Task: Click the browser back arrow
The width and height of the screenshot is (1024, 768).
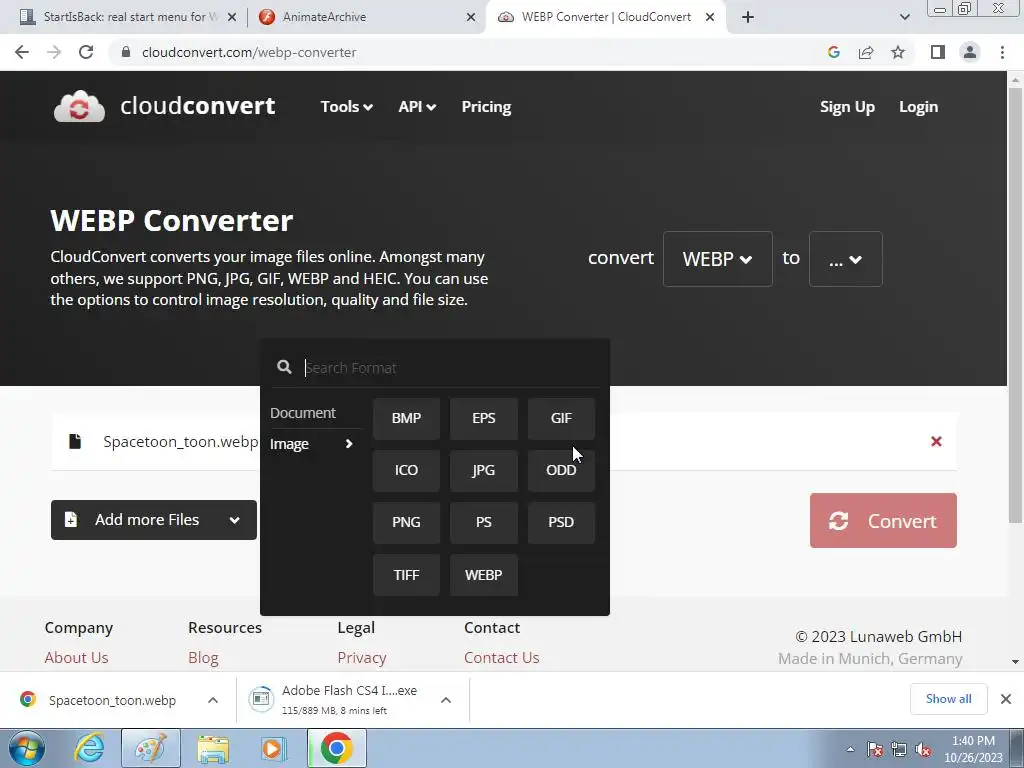Action: click(x=22, y=52)
